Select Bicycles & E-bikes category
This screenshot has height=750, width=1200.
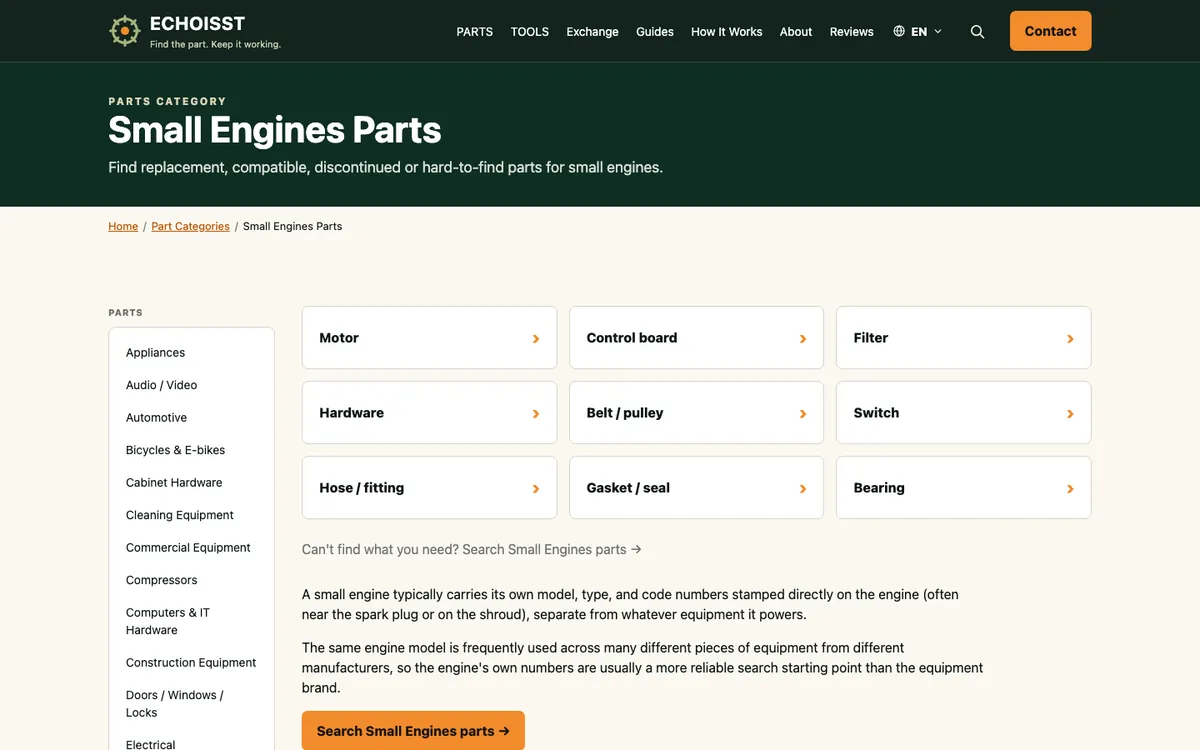click(175, 450)
